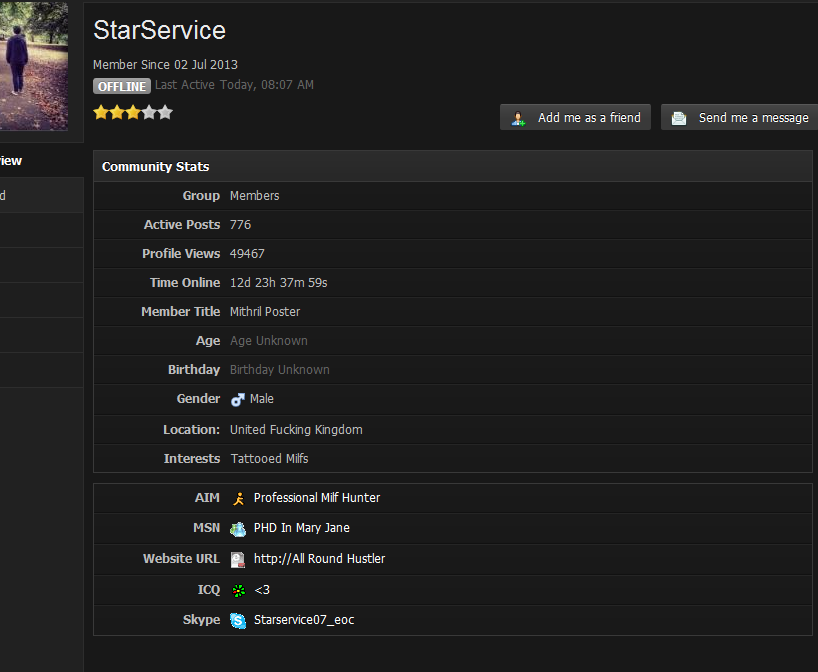Click the Add me as a friend button
Screen dimensions: 818x672
(575, 117)
